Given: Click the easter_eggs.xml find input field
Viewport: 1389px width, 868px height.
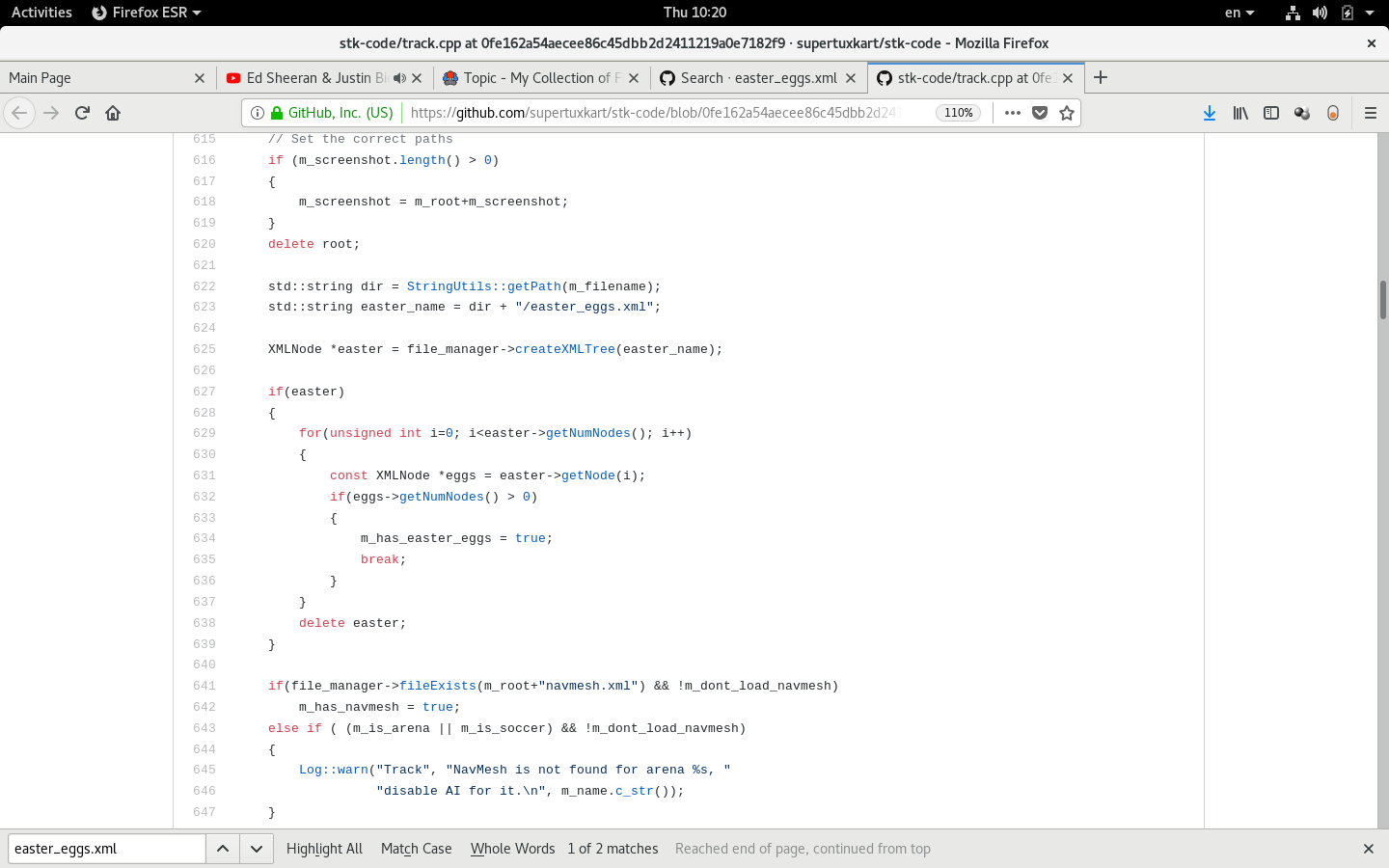Looking at the screenshot, I should (106, 849).
